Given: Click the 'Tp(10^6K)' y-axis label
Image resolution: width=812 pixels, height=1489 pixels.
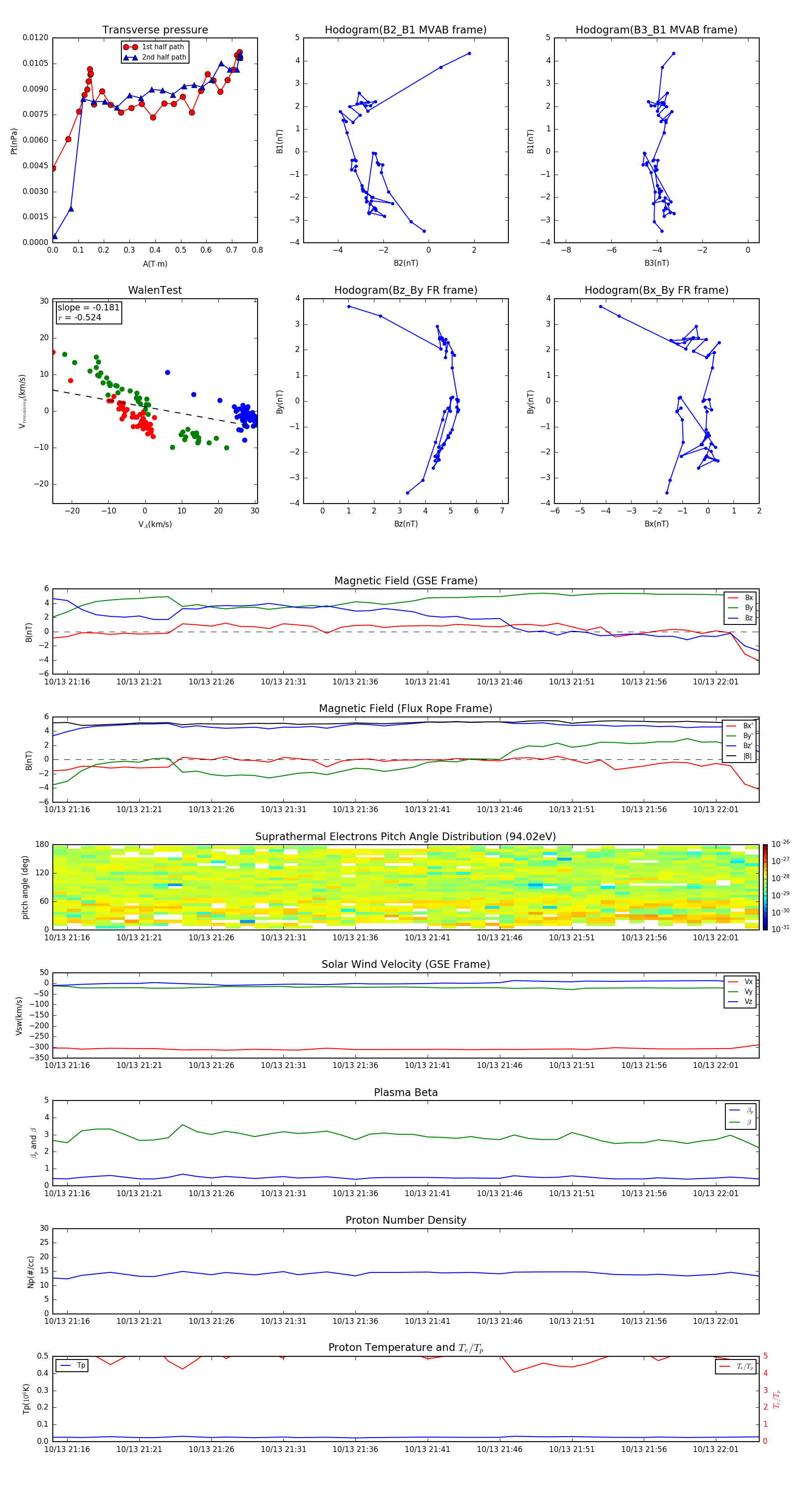Looking at the screenshot, I should (26, 1399).
